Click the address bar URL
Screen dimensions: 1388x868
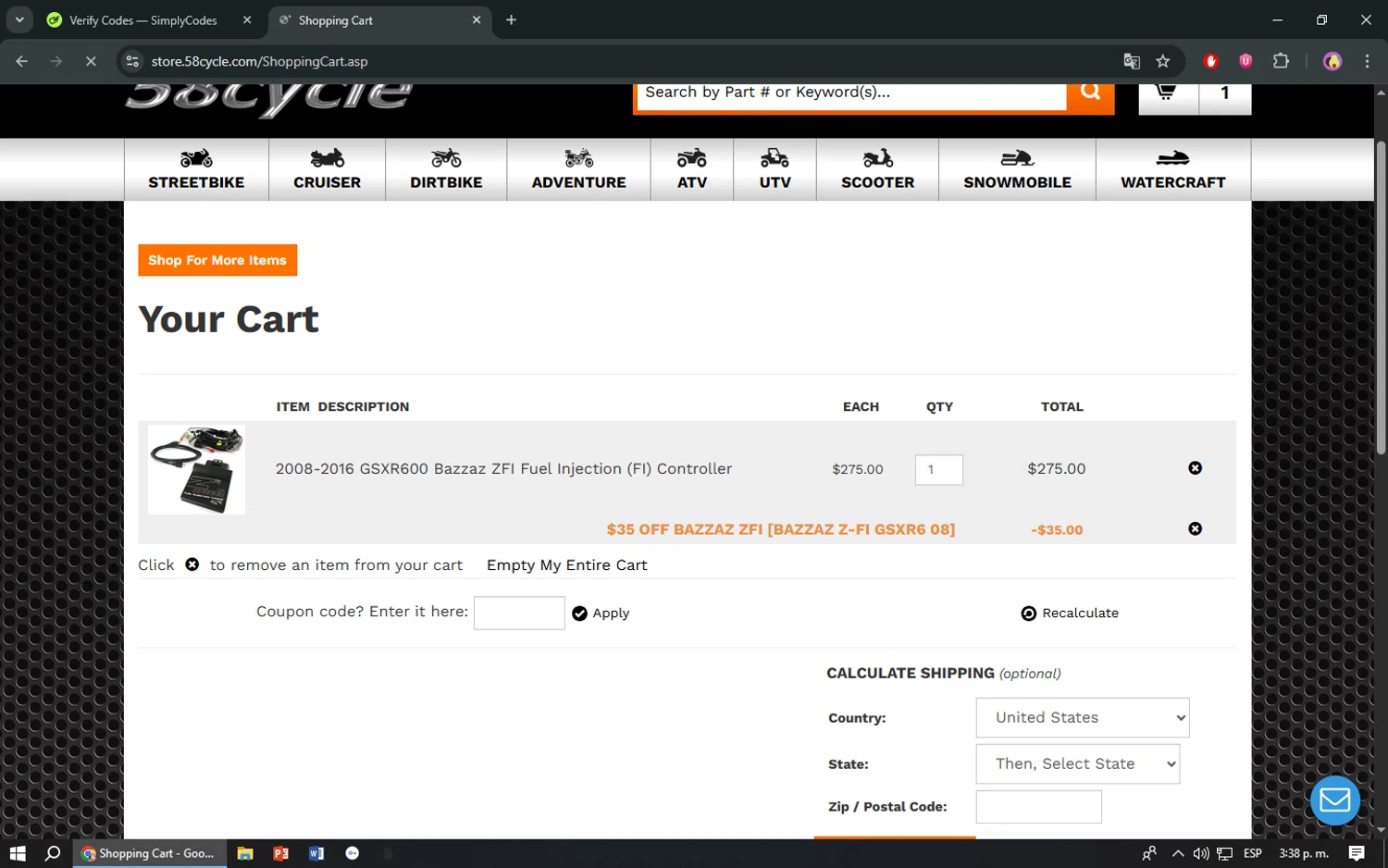pos(259,62)
